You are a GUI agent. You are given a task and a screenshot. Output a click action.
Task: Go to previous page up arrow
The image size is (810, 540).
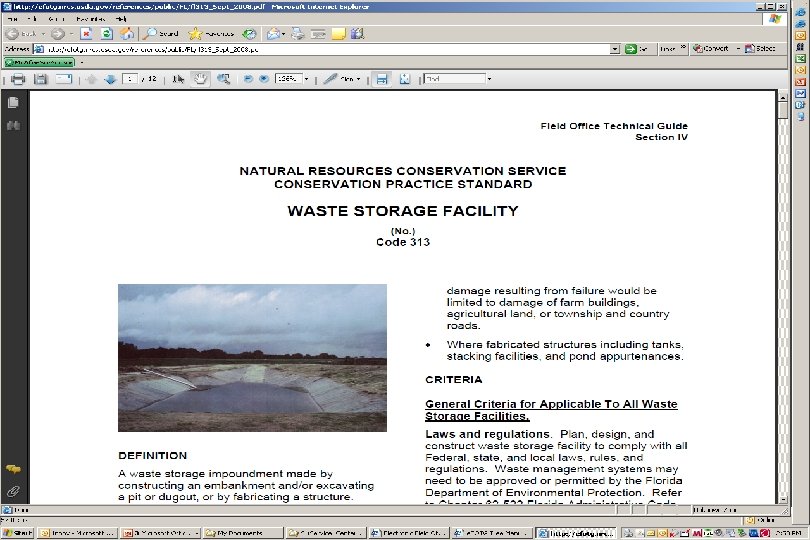pos(91,79)
